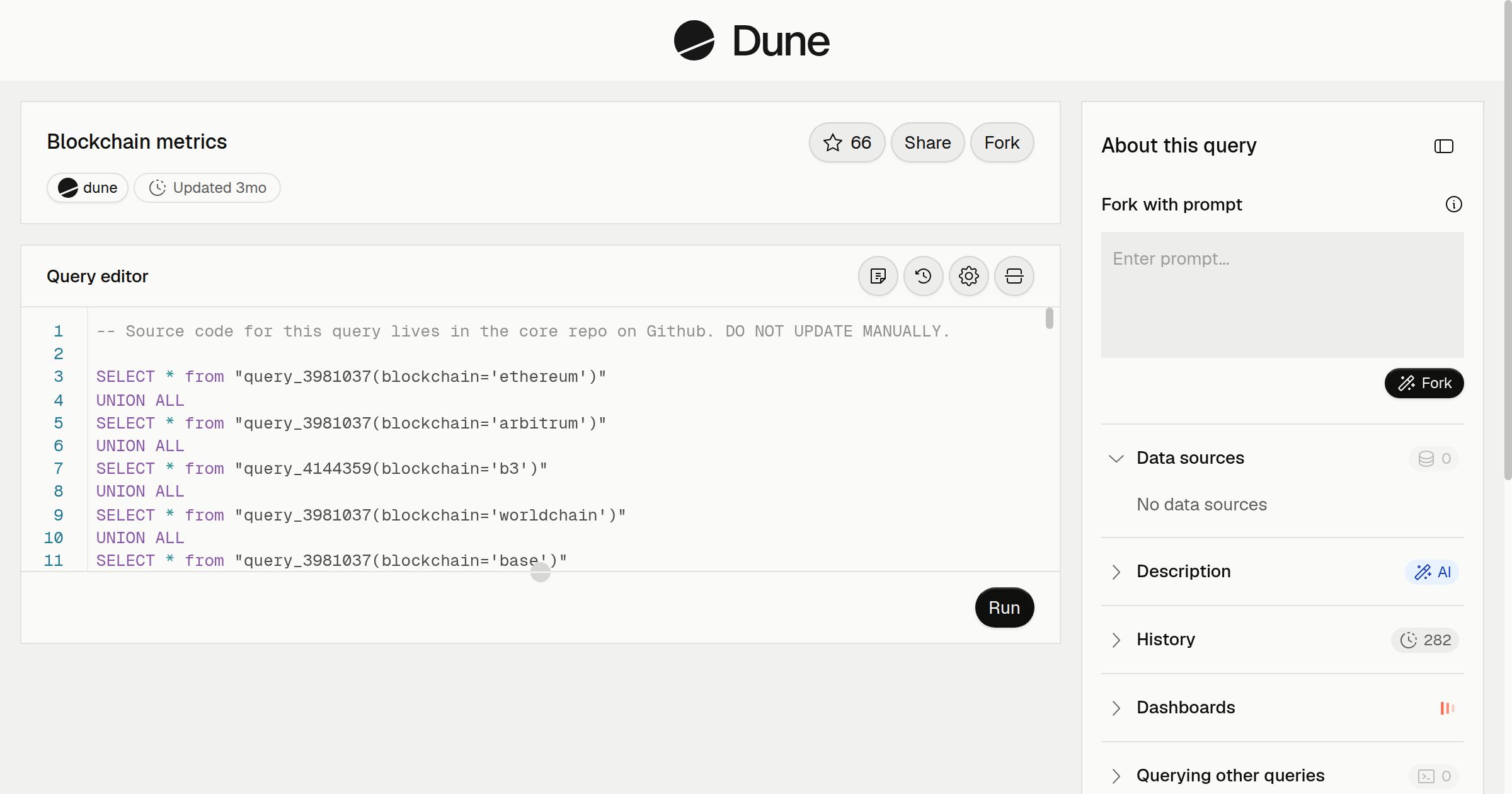Star the query with 66 stars

847,142
